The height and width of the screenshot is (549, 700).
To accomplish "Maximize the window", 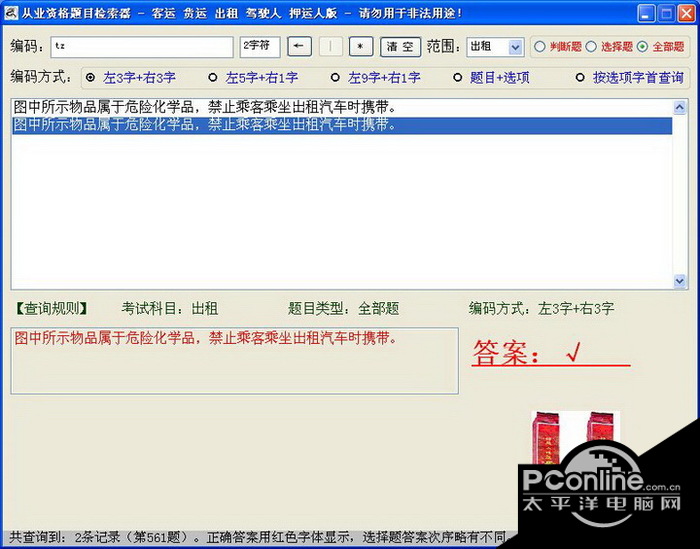I will [x=667, y=13].
